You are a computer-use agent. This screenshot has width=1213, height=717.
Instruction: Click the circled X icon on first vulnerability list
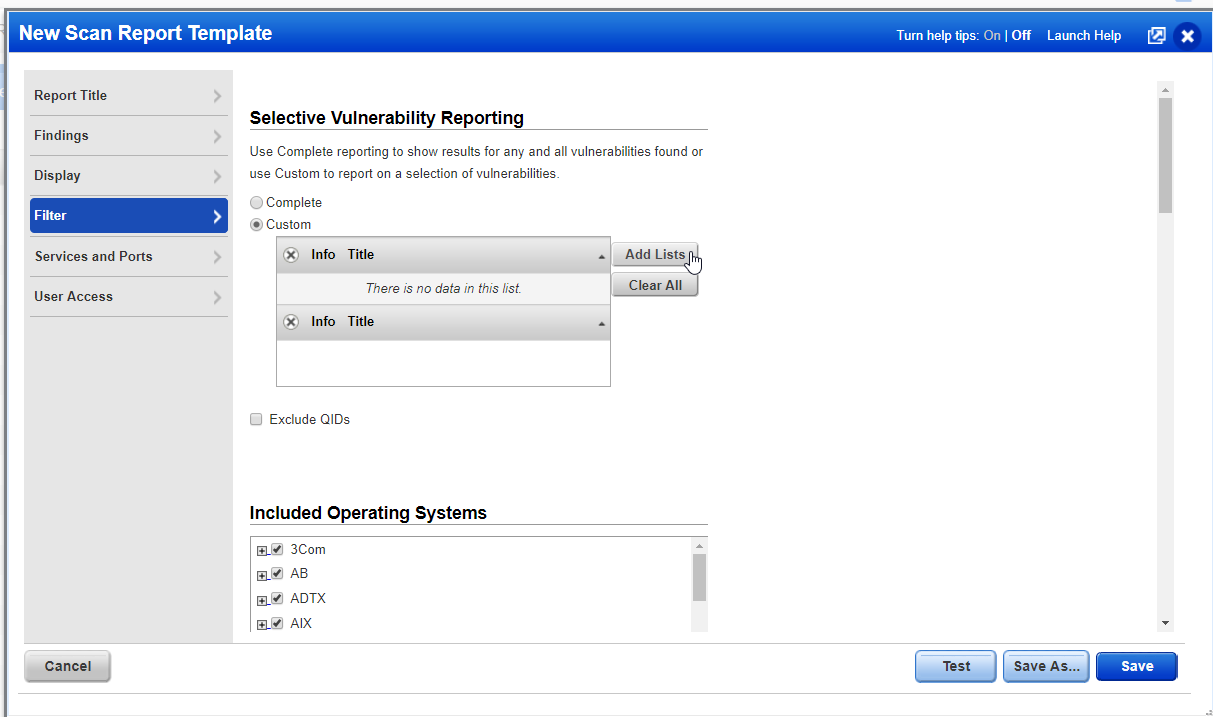(x=291, y=254)
